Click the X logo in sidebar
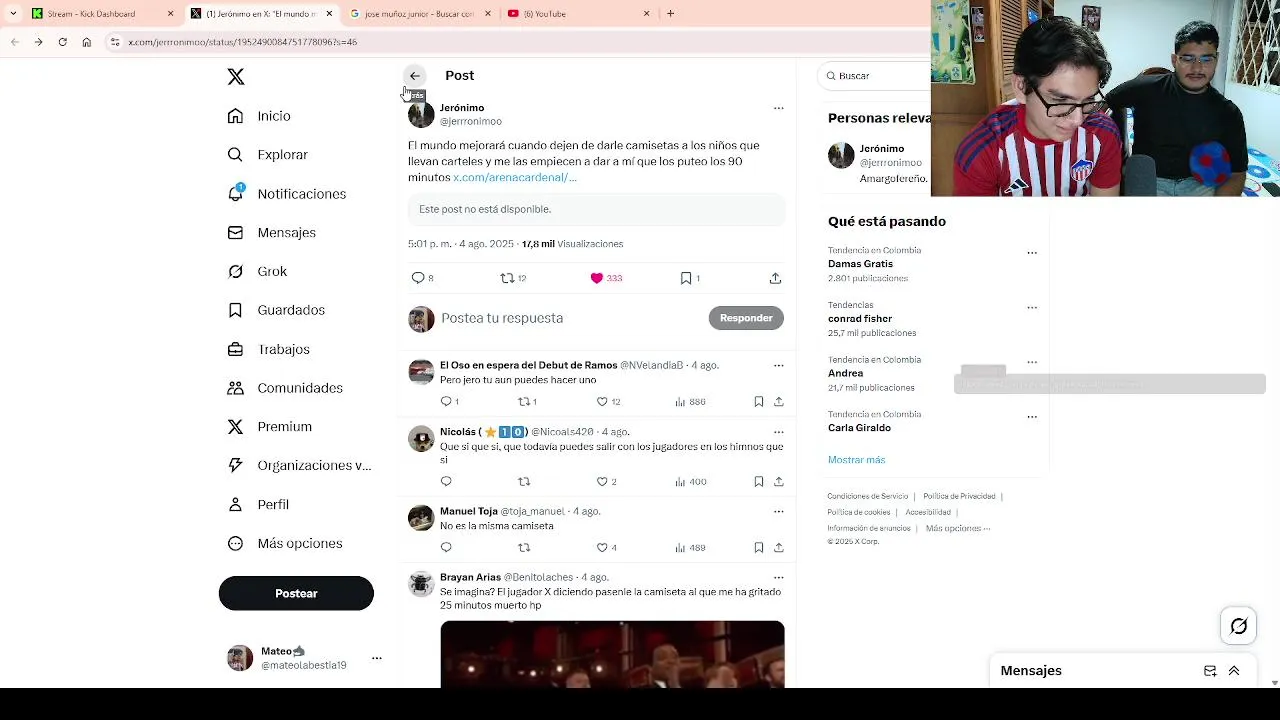 tap(236, 77)
